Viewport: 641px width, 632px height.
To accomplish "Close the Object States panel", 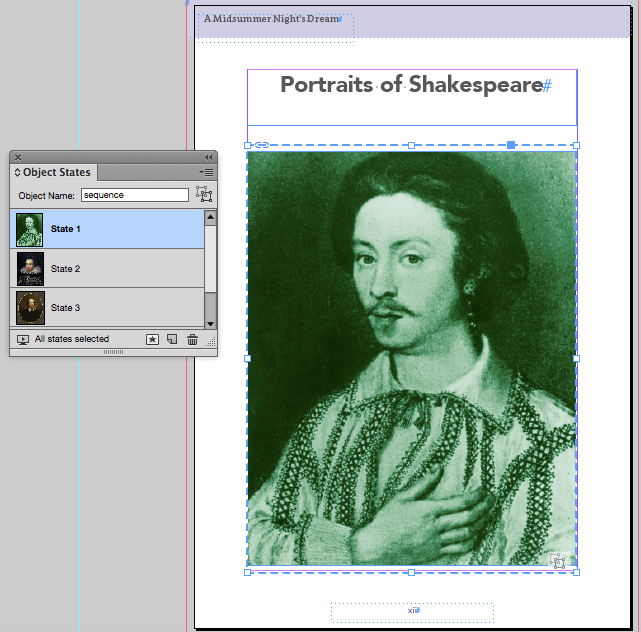I will tap(18, 157).
